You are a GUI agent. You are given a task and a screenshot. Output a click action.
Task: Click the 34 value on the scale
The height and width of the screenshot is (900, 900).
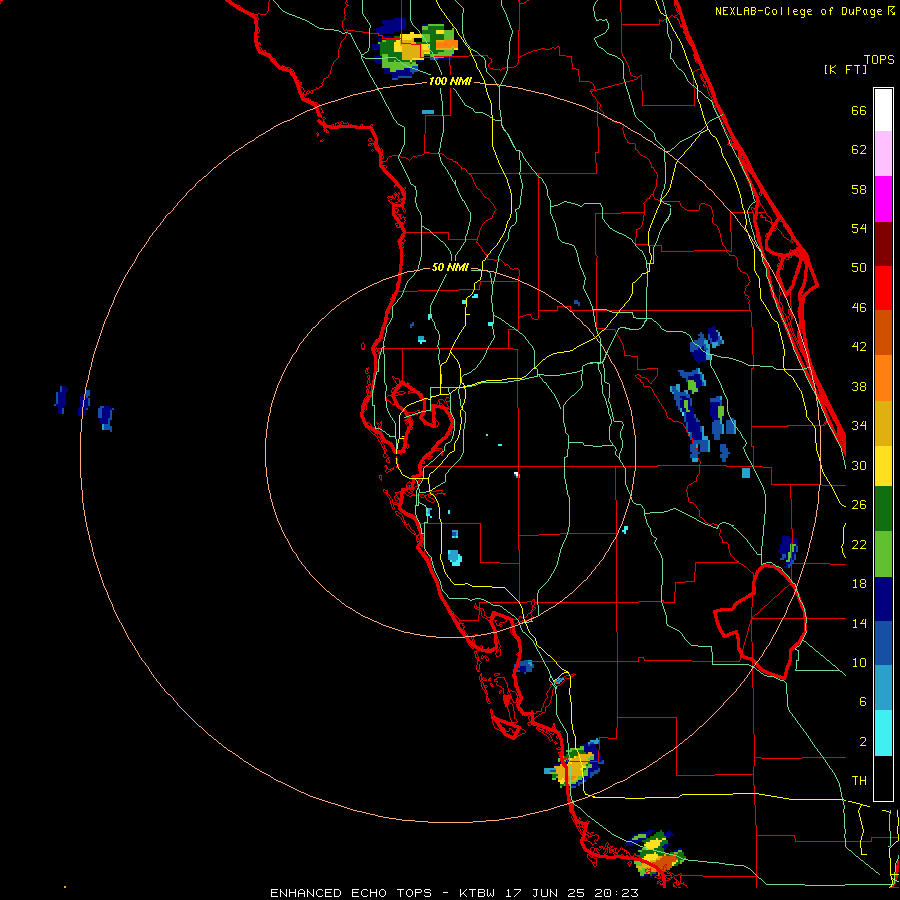pos(859,426)
